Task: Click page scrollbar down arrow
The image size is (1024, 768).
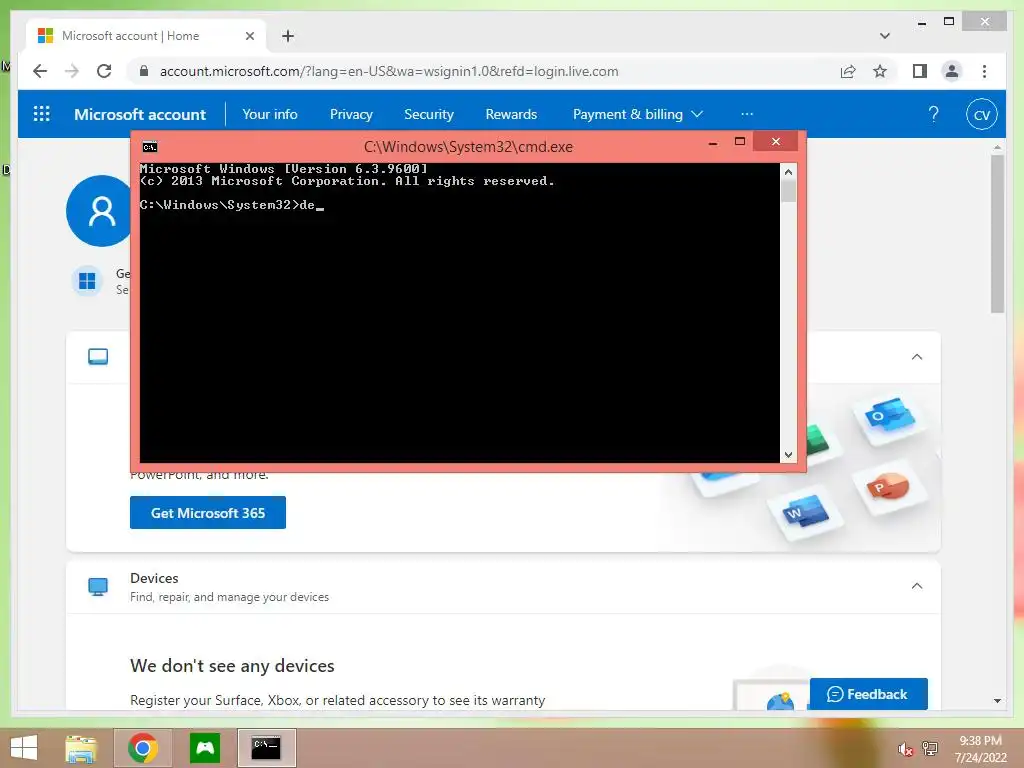Action: pyautogui.click(x=997, y=701)
